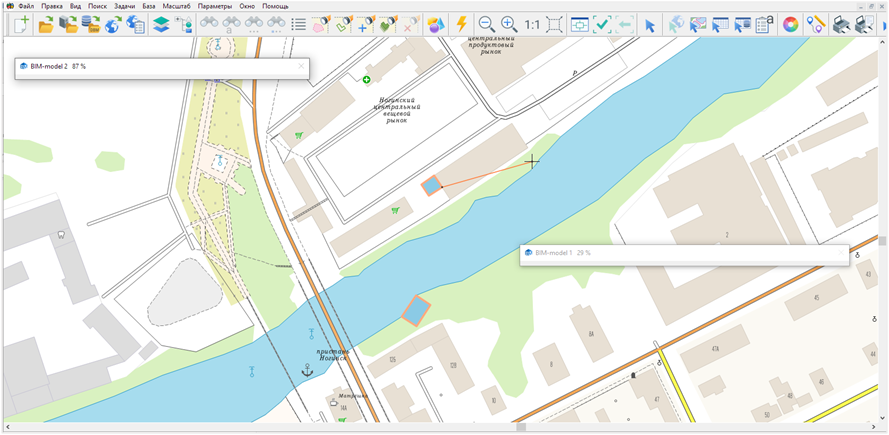Screen dimensions: 889x435
Task: Select the upper blue polygon near the market
Action: pos(431,186)
